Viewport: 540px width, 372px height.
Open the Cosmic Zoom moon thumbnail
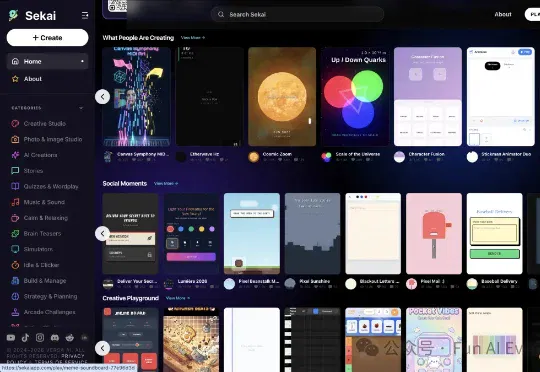pyautogui.click(x=282, y=97)
